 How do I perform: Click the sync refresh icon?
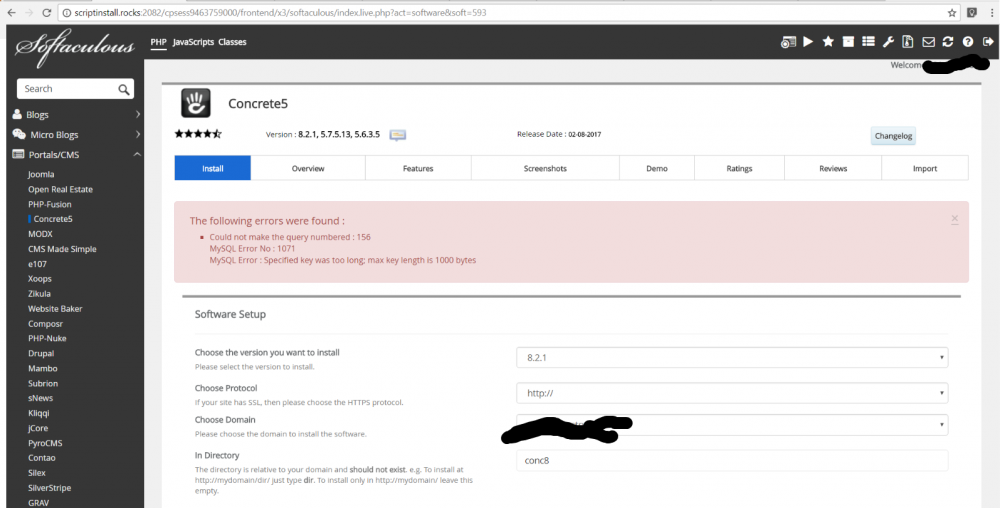pos(948,42)
